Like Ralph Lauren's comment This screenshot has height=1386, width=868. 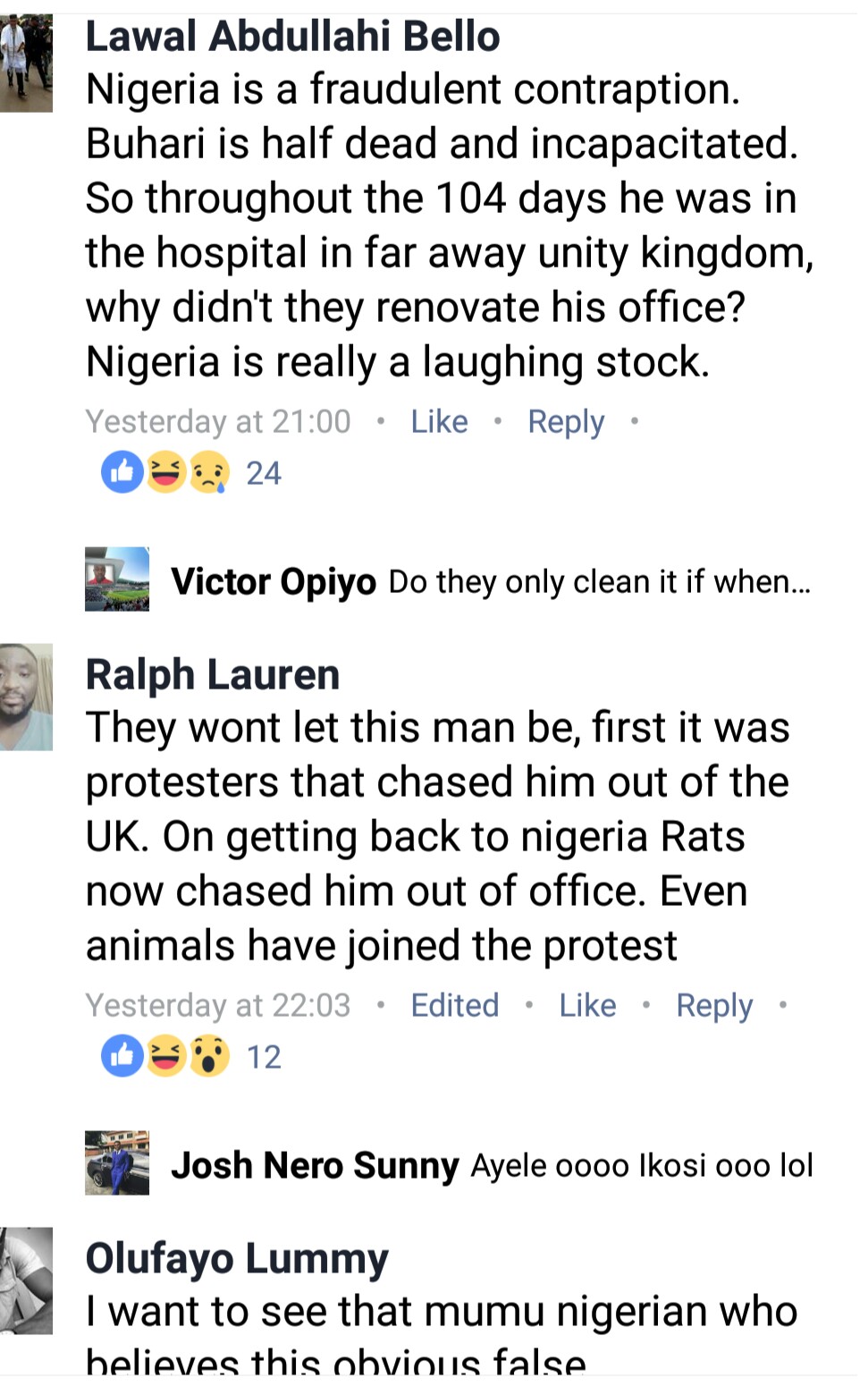587,1005
